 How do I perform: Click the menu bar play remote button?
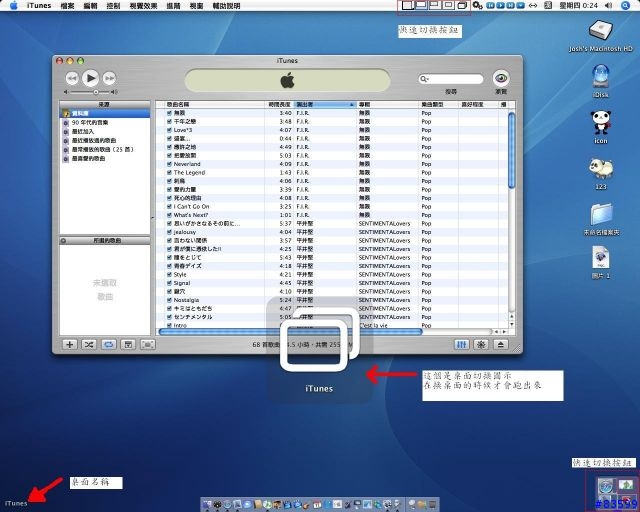(500, 5)
